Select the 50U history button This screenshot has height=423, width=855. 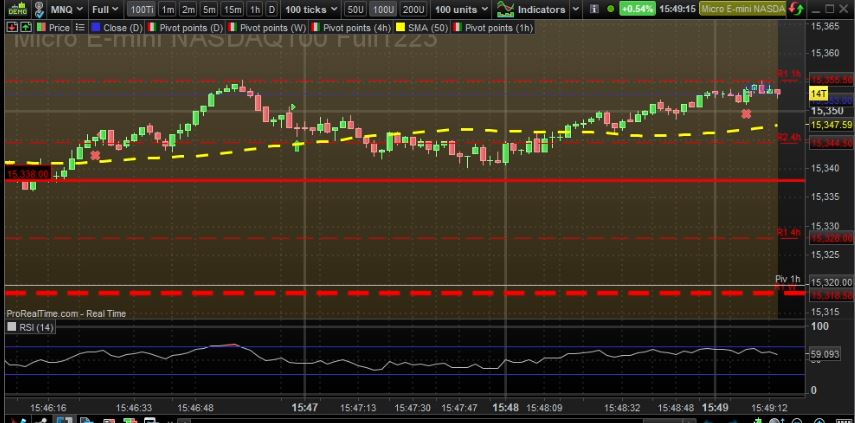(x=356, y=9)
